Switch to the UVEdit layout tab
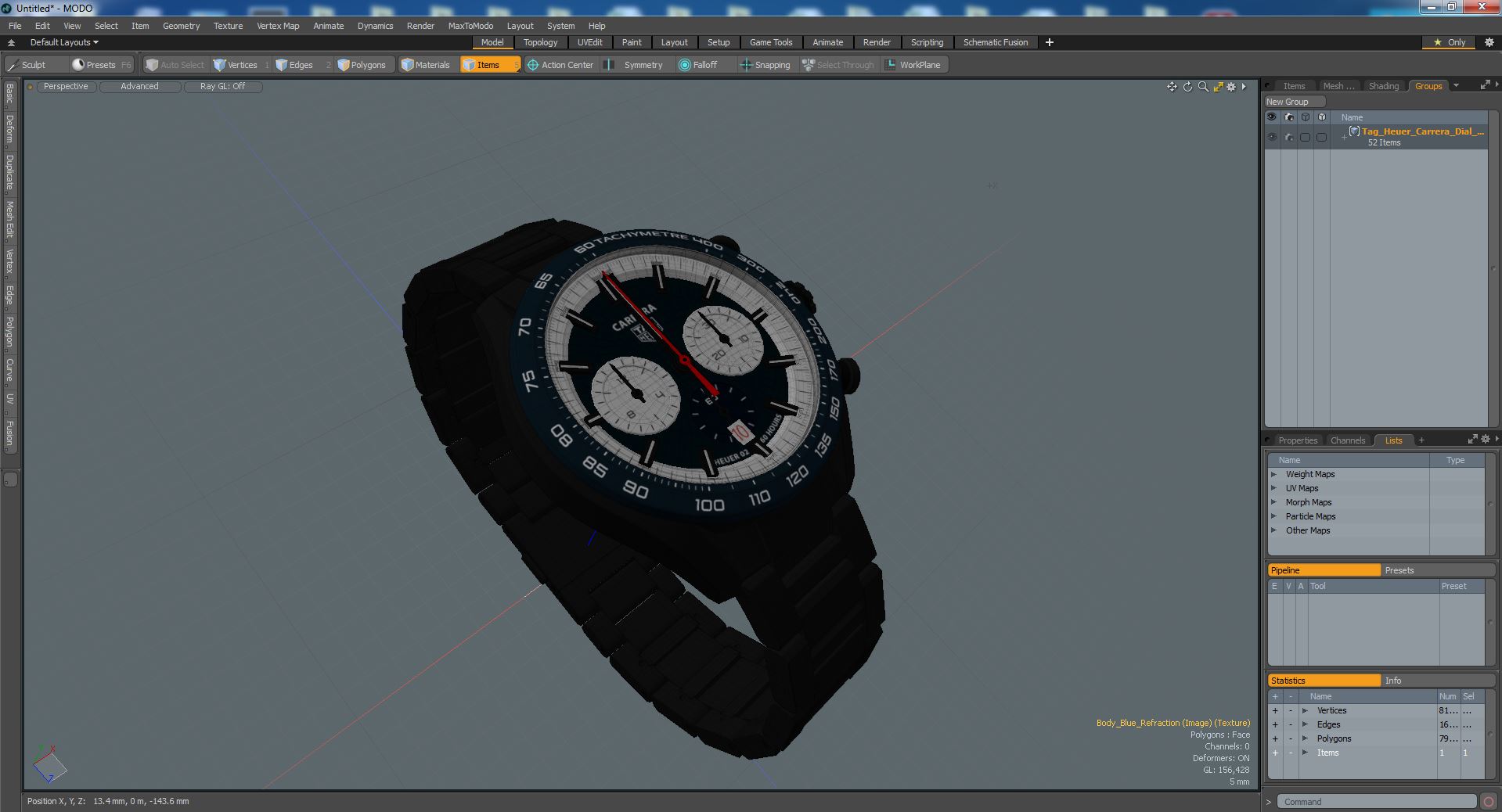 (x=589, y=42)
